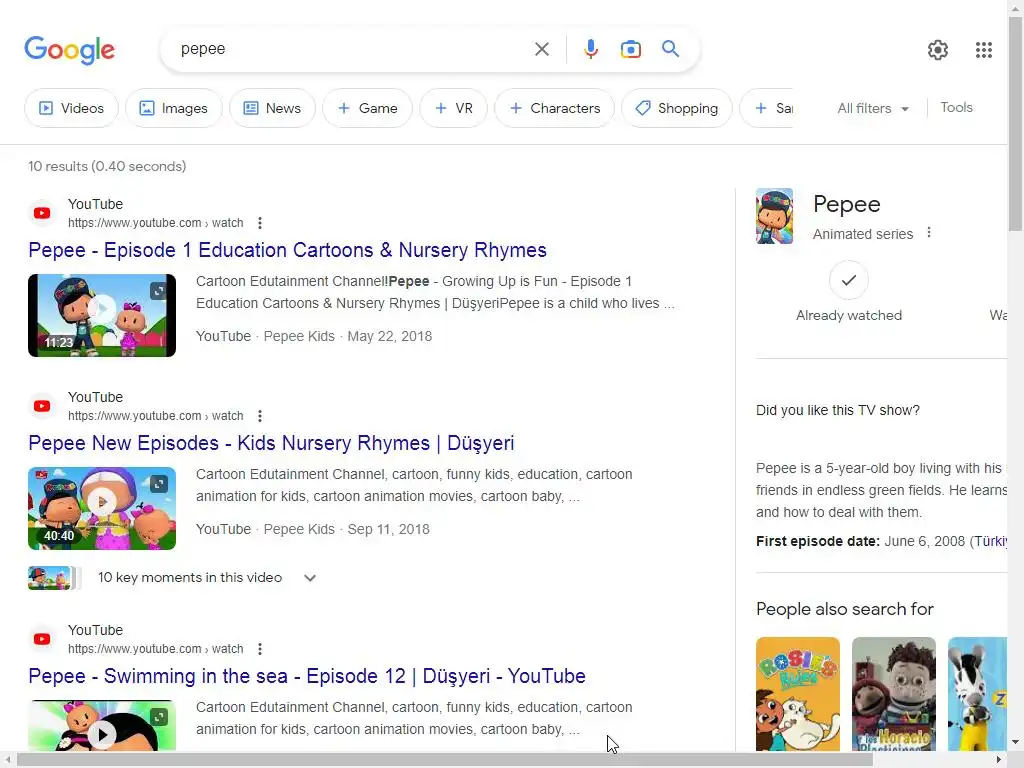Switch to the Videos filter
Image resolution: width=1024 pixels, height=768 pixels.
tap(72, 108)
